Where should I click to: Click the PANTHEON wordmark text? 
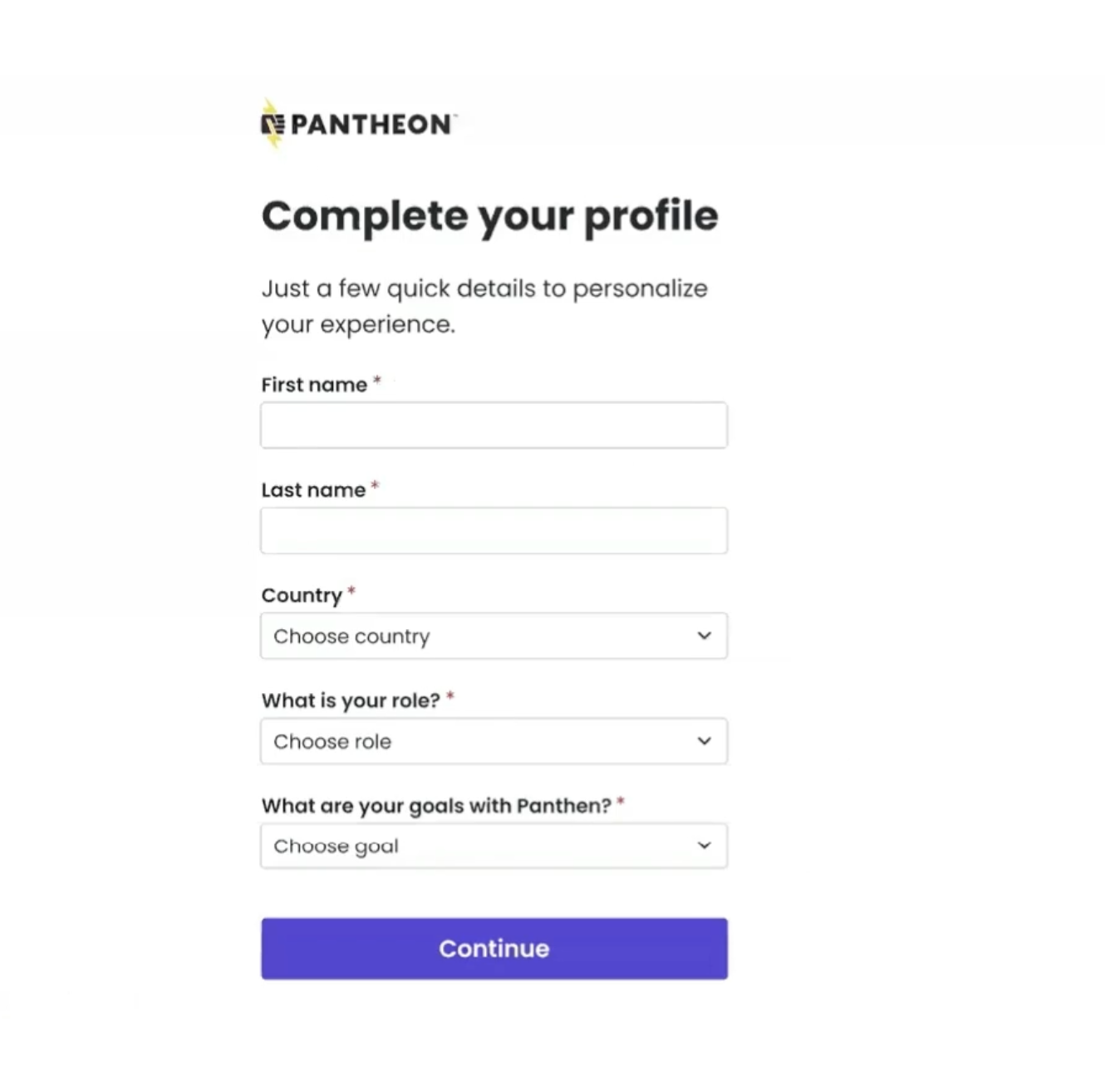371,125
